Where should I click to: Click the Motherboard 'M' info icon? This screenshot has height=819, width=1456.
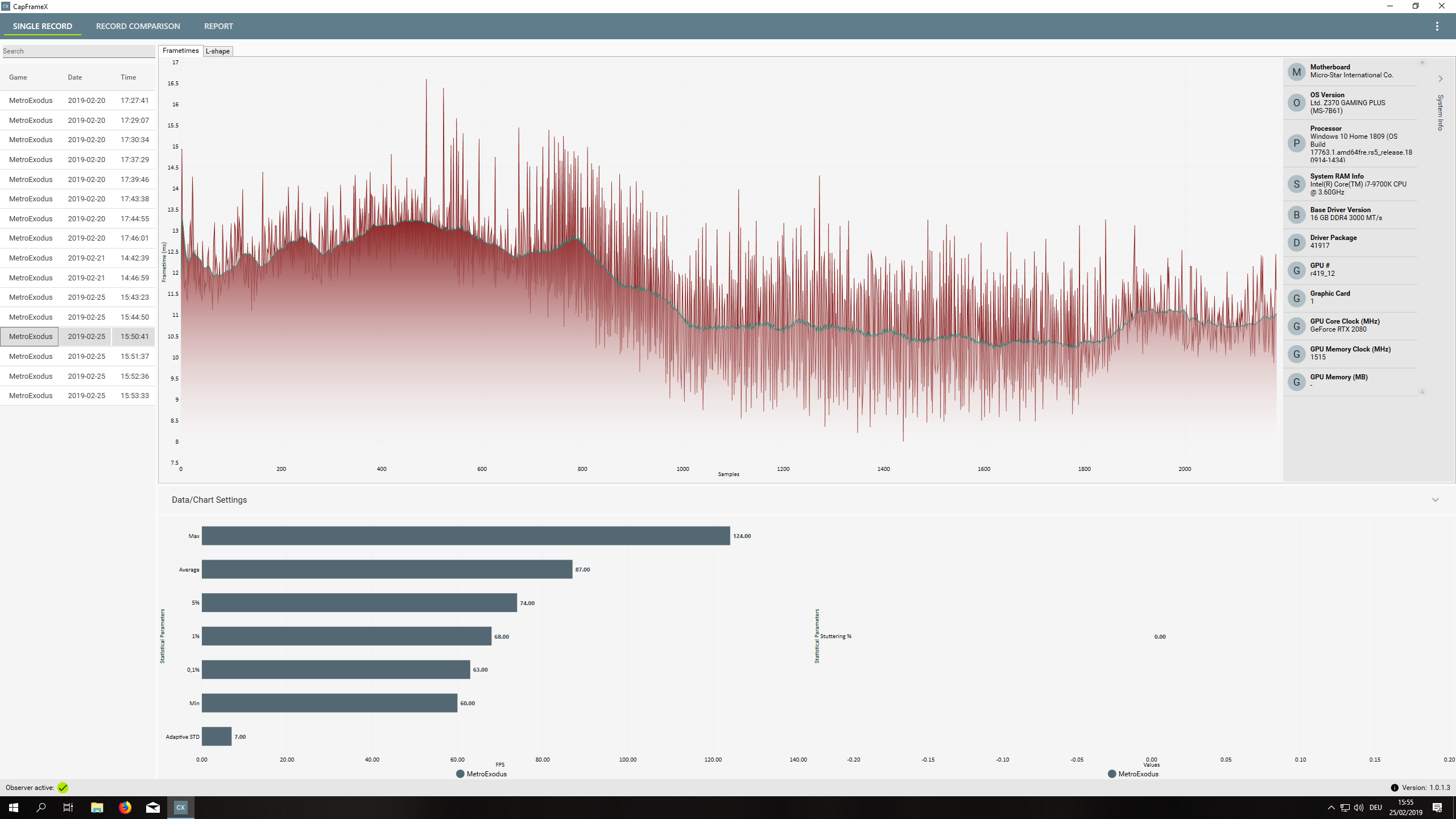[1296, 72]
